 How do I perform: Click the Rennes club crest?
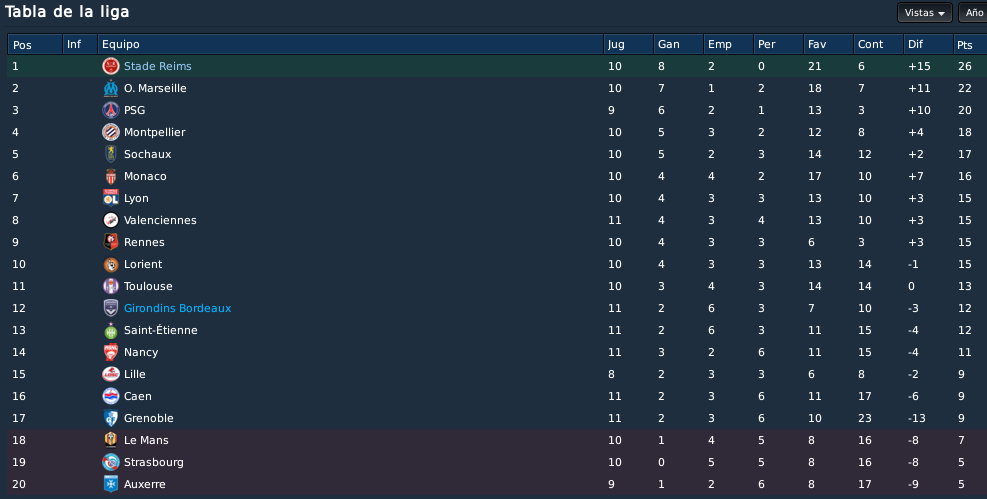point(111,242)
